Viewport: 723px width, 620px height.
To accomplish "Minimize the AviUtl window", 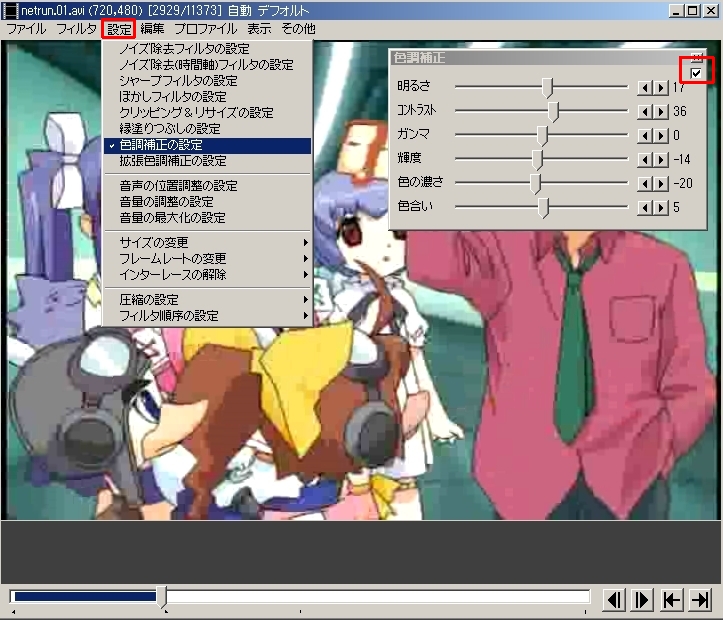I will tap(676, 11).
